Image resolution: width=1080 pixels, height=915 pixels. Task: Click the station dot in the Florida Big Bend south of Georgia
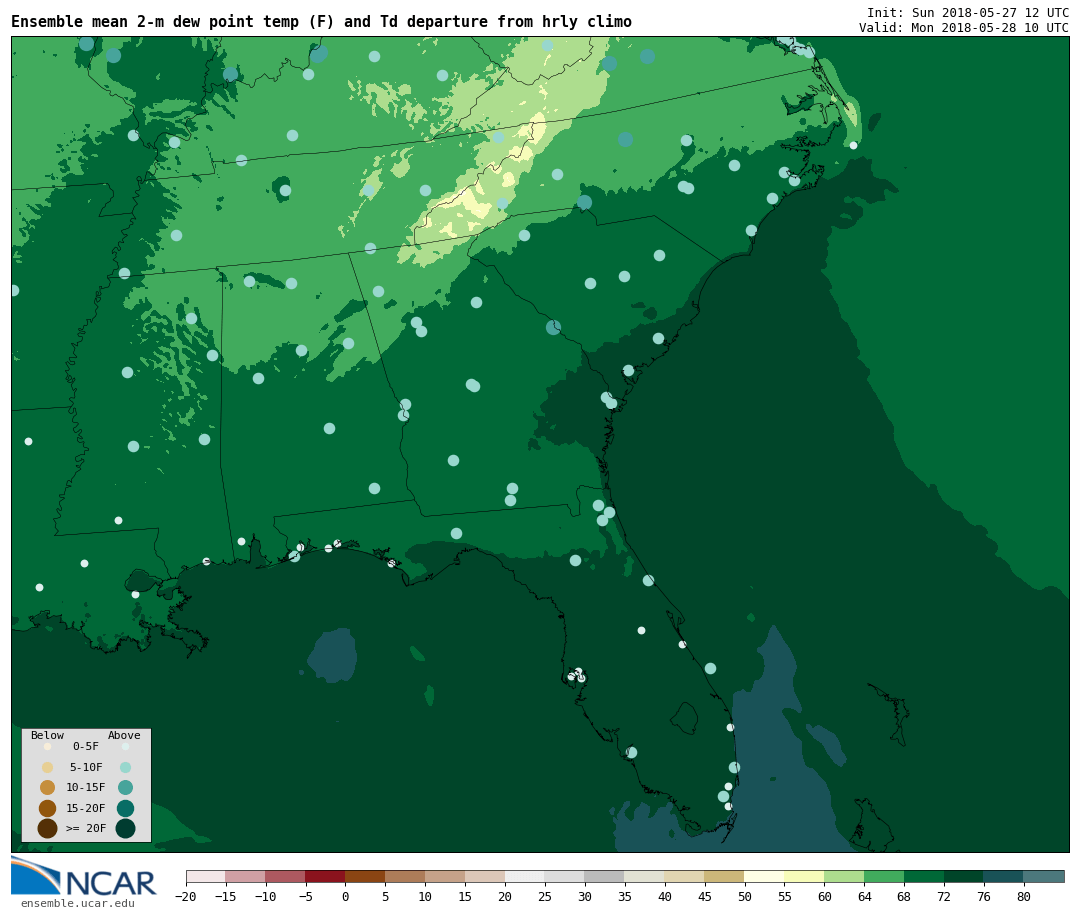(x=456, y=533)
